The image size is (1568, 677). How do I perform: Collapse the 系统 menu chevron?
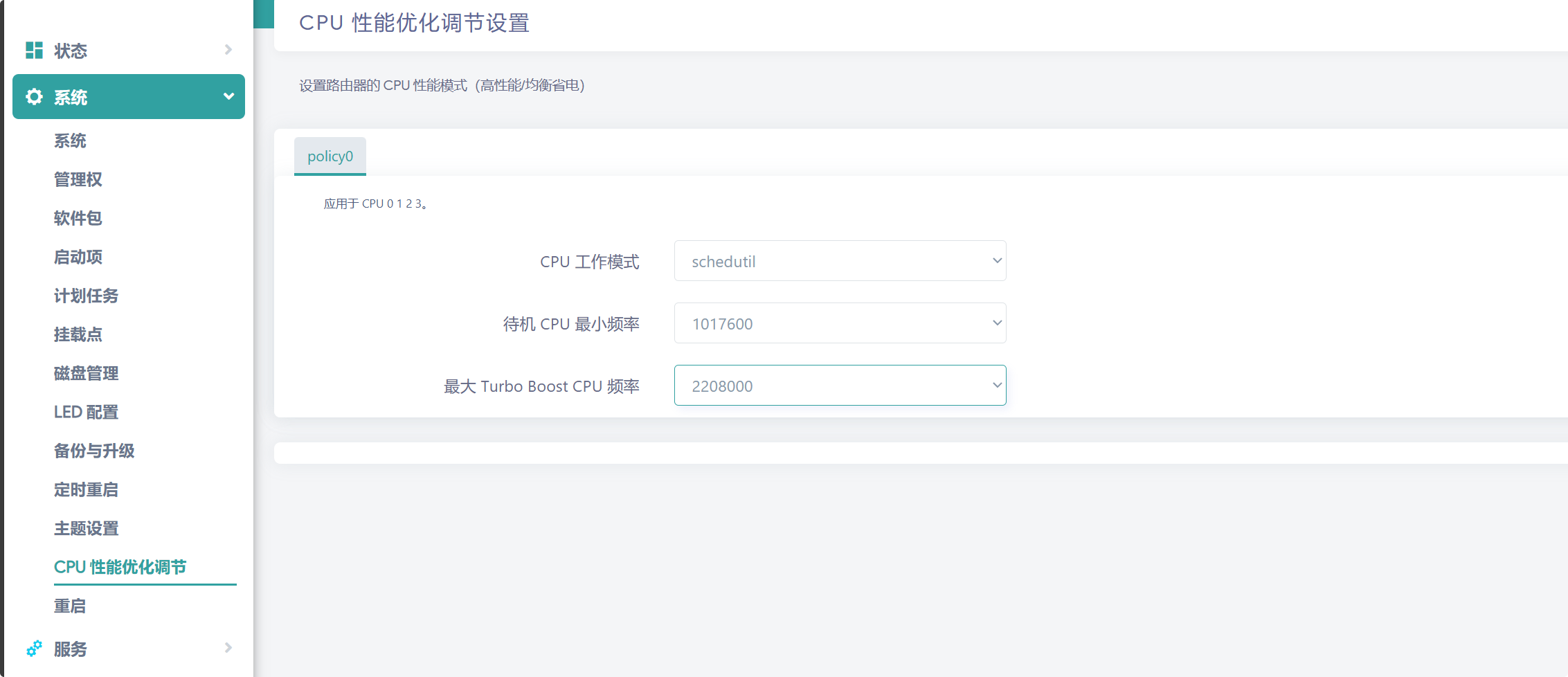coord(228,97)
